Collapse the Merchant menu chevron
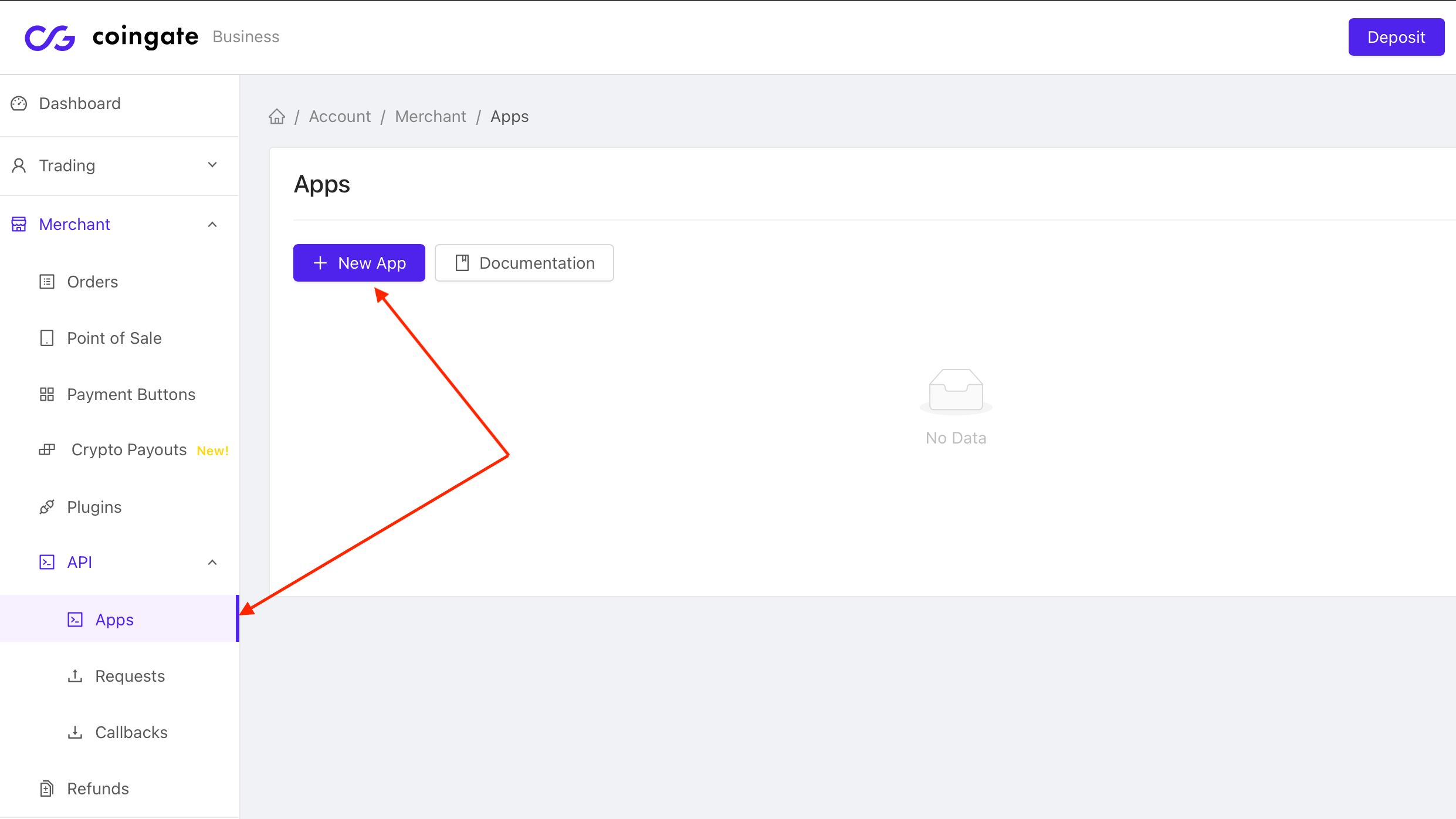Image resolution: width=1456 pixels, height=819 pixels. point(212,224)
